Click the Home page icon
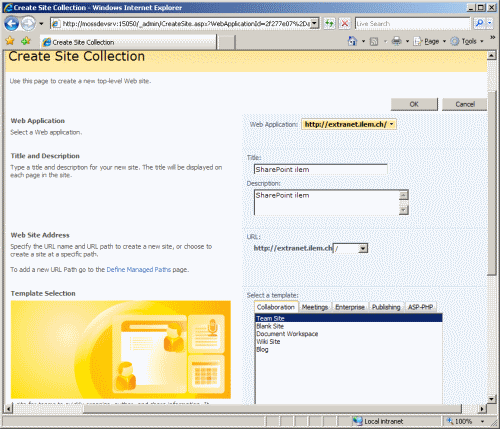The width and height of the screenshot is (500, 429). pos(352,41)
